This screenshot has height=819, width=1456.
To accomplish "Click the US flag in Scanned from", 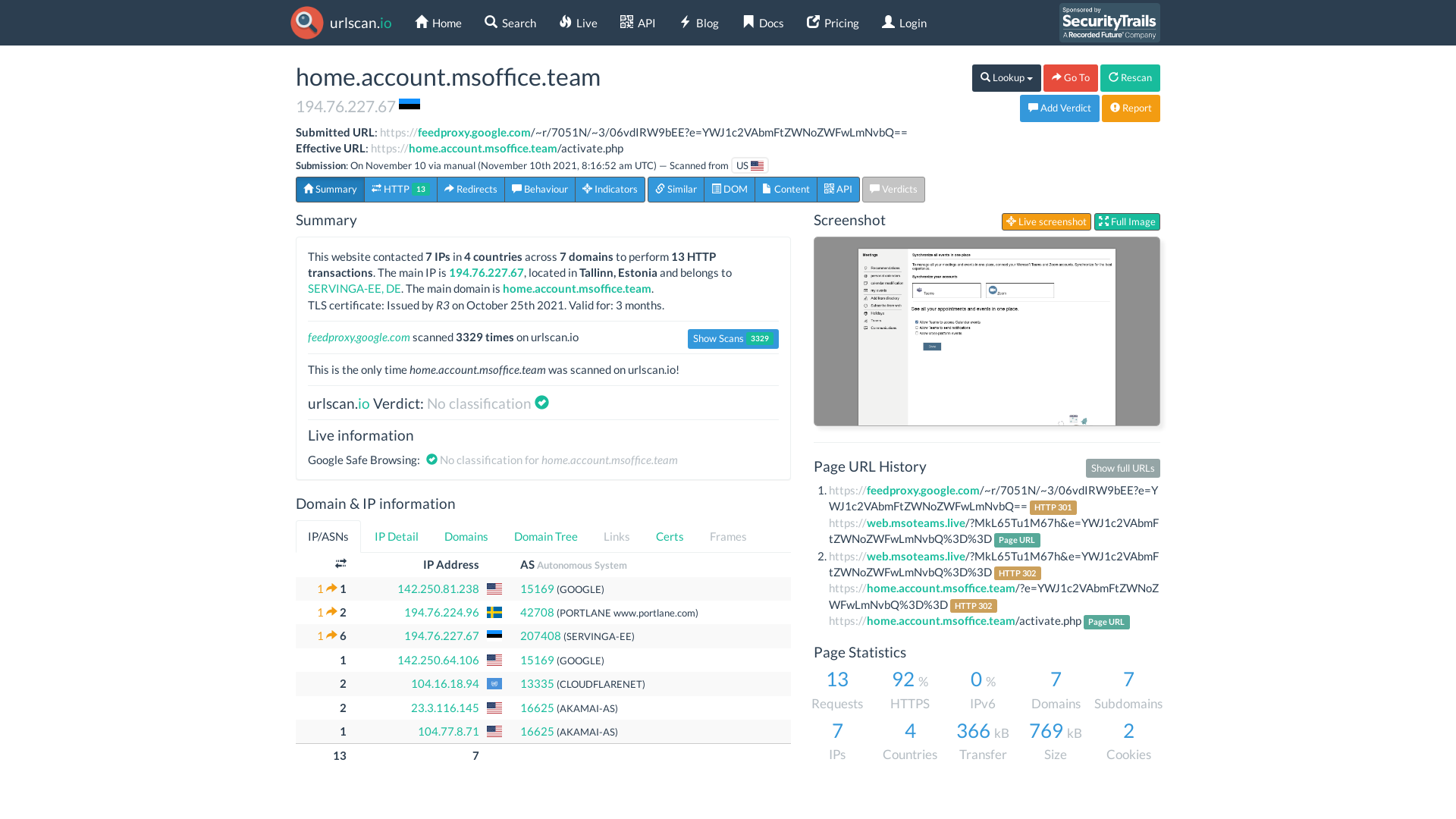I will pyautogui.click(x=757, y=165).
